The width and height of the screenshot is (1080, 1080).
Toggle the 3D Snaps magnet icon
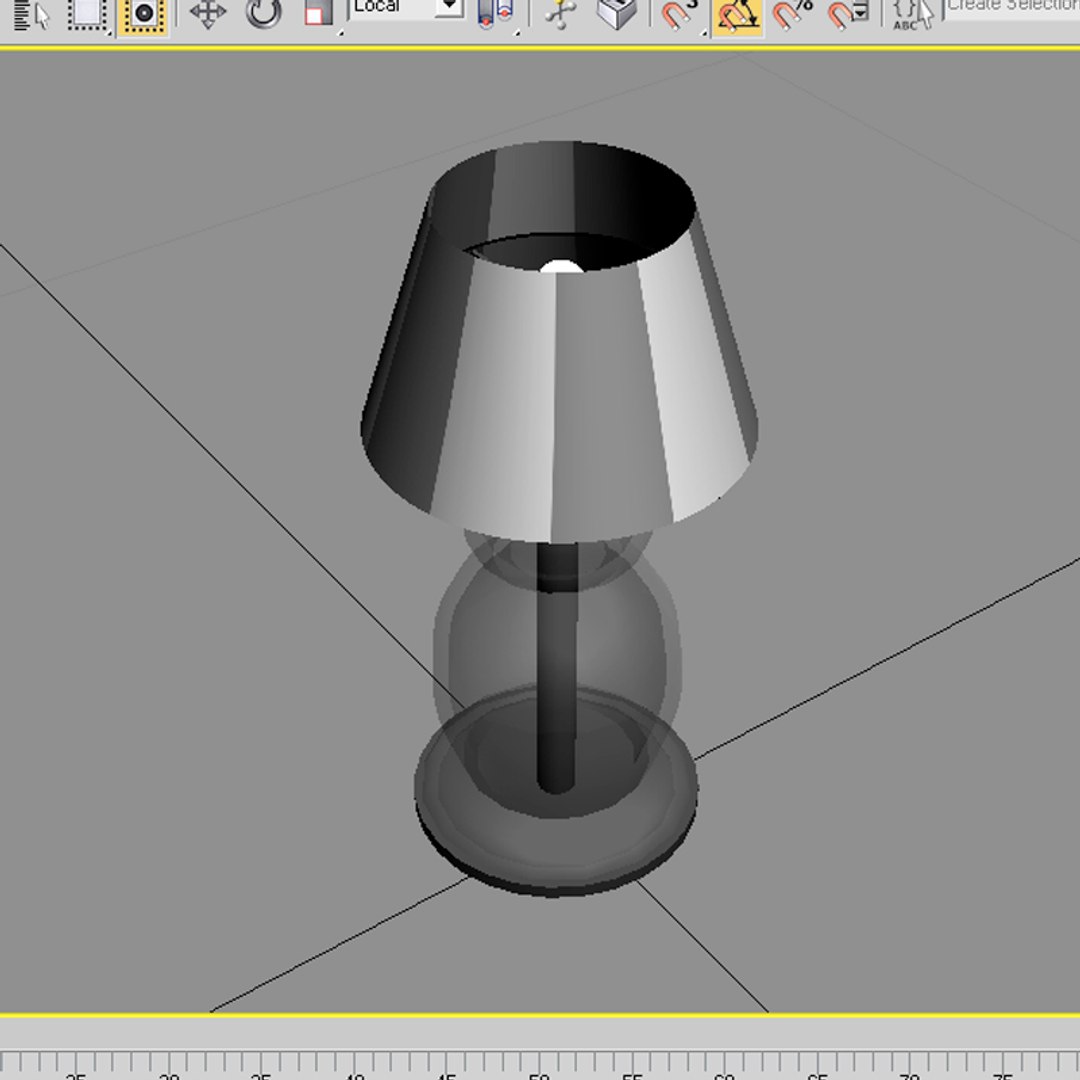click(x=681, y=15)
